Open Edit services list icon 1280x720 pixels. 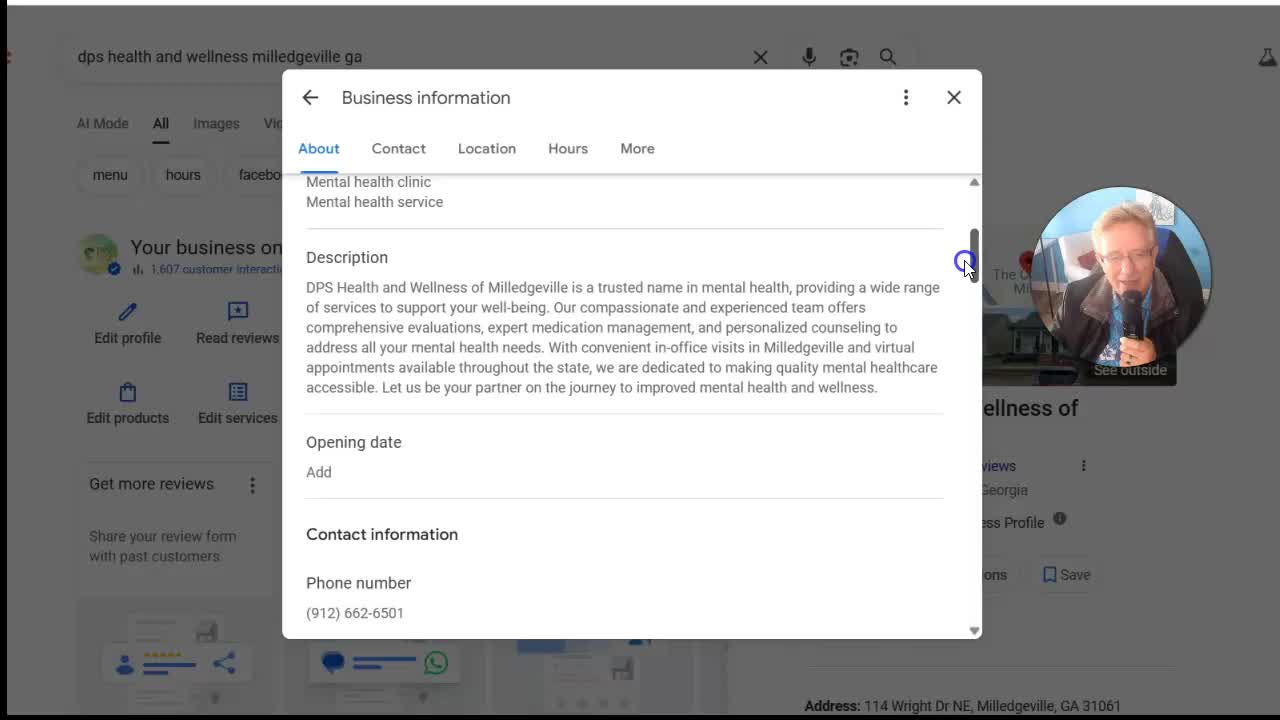click(237, 393)
